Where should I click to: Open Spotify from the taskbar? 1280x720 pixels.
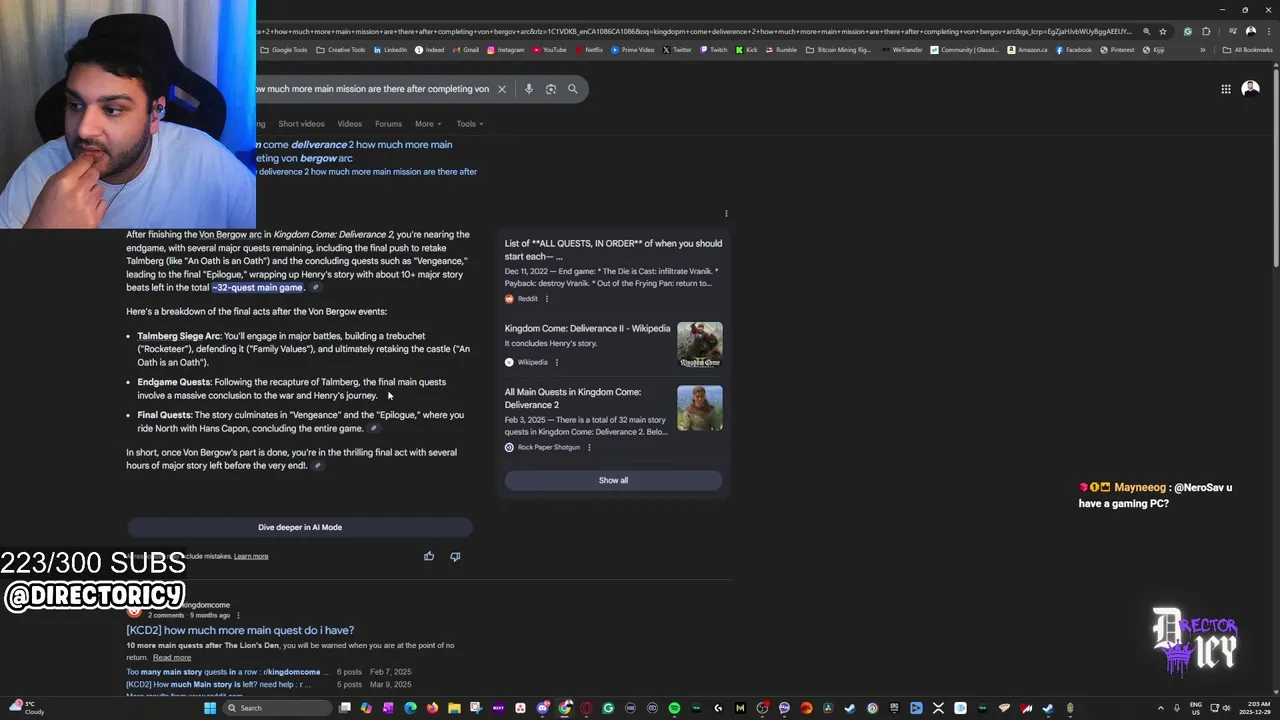tap(674, 708)
